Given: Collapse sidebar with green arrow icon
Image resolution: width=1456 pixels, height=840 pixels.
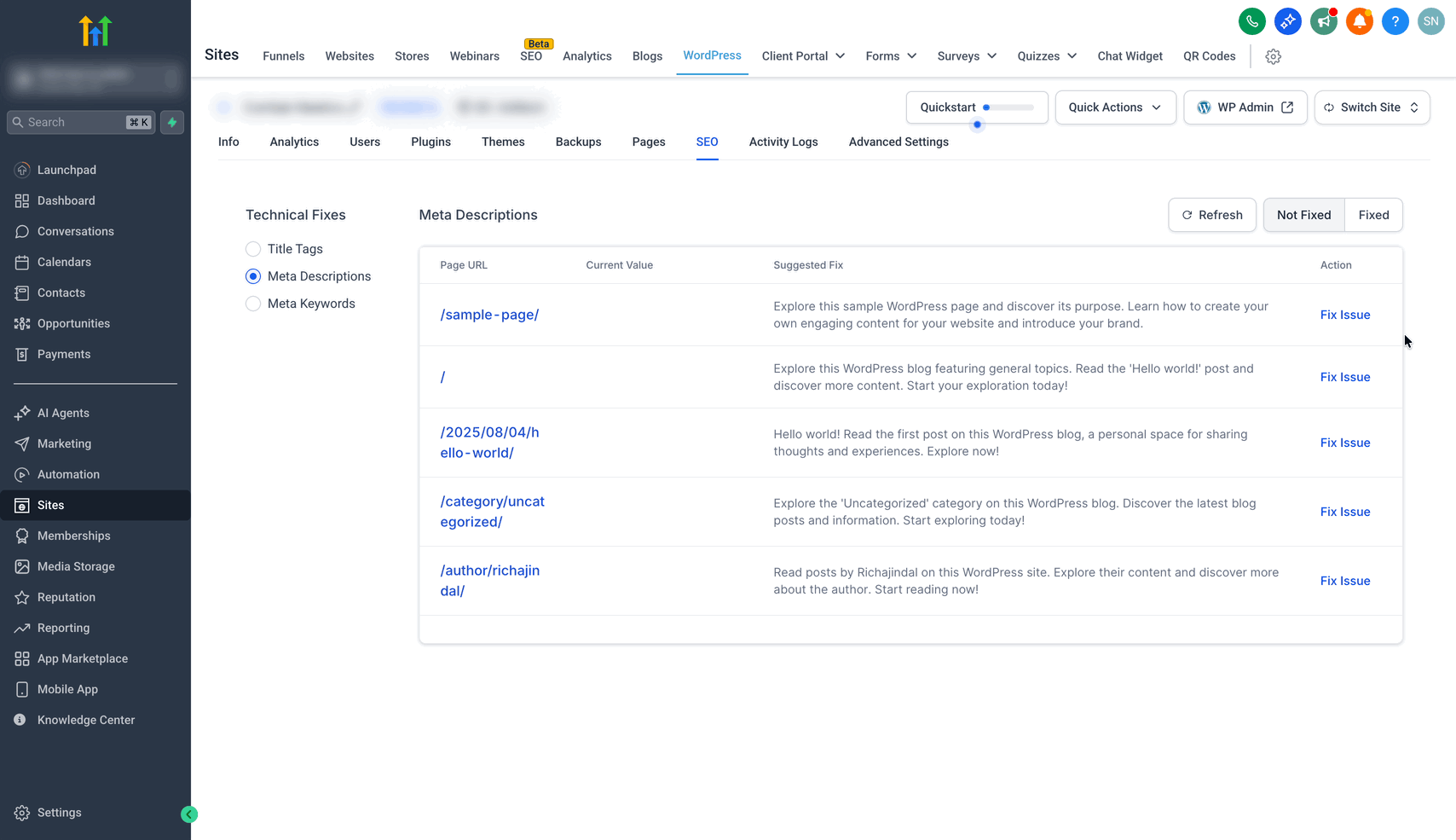Looking at the screenshot, I should pos(189,814).
